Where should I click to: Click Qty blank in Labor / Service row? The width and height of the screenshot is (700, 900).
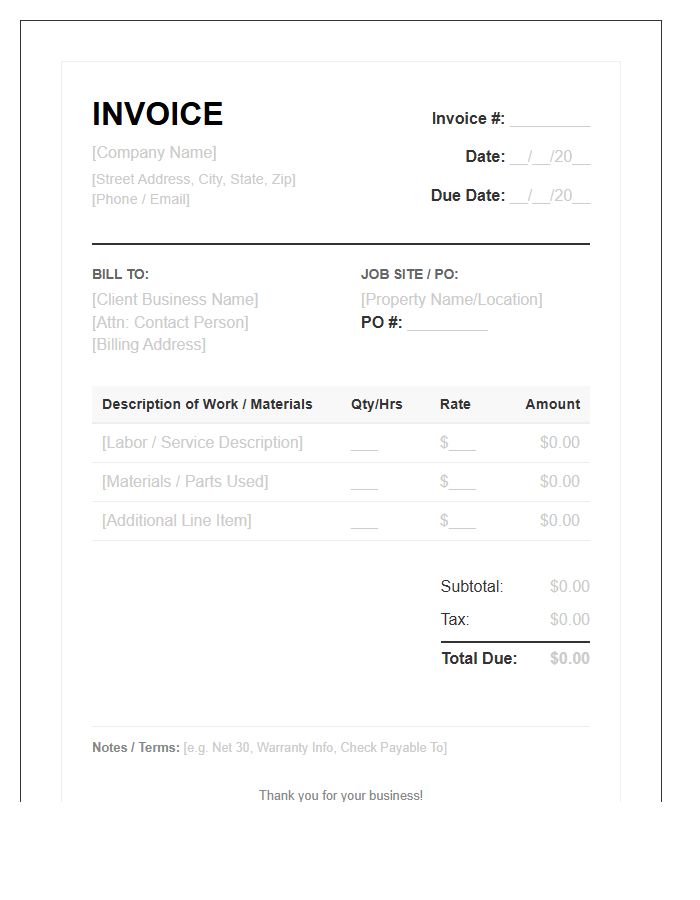[x=364, y=444]
